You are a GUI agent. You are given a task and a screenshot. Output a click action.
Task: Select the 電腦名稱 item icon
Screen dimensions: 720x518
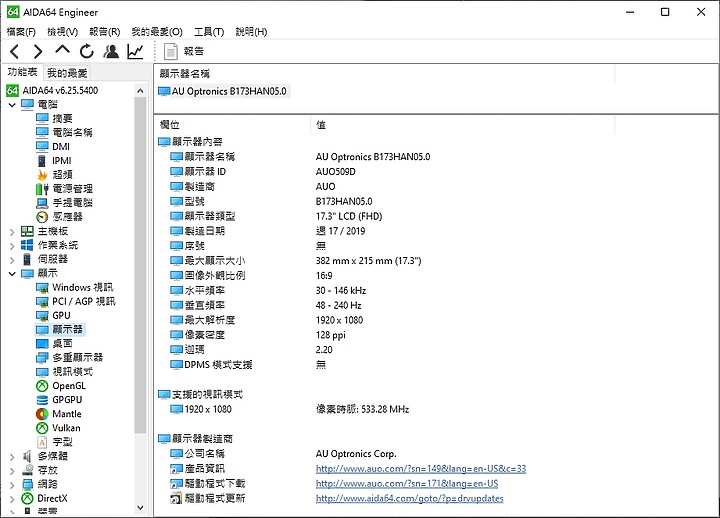point(42,133)
